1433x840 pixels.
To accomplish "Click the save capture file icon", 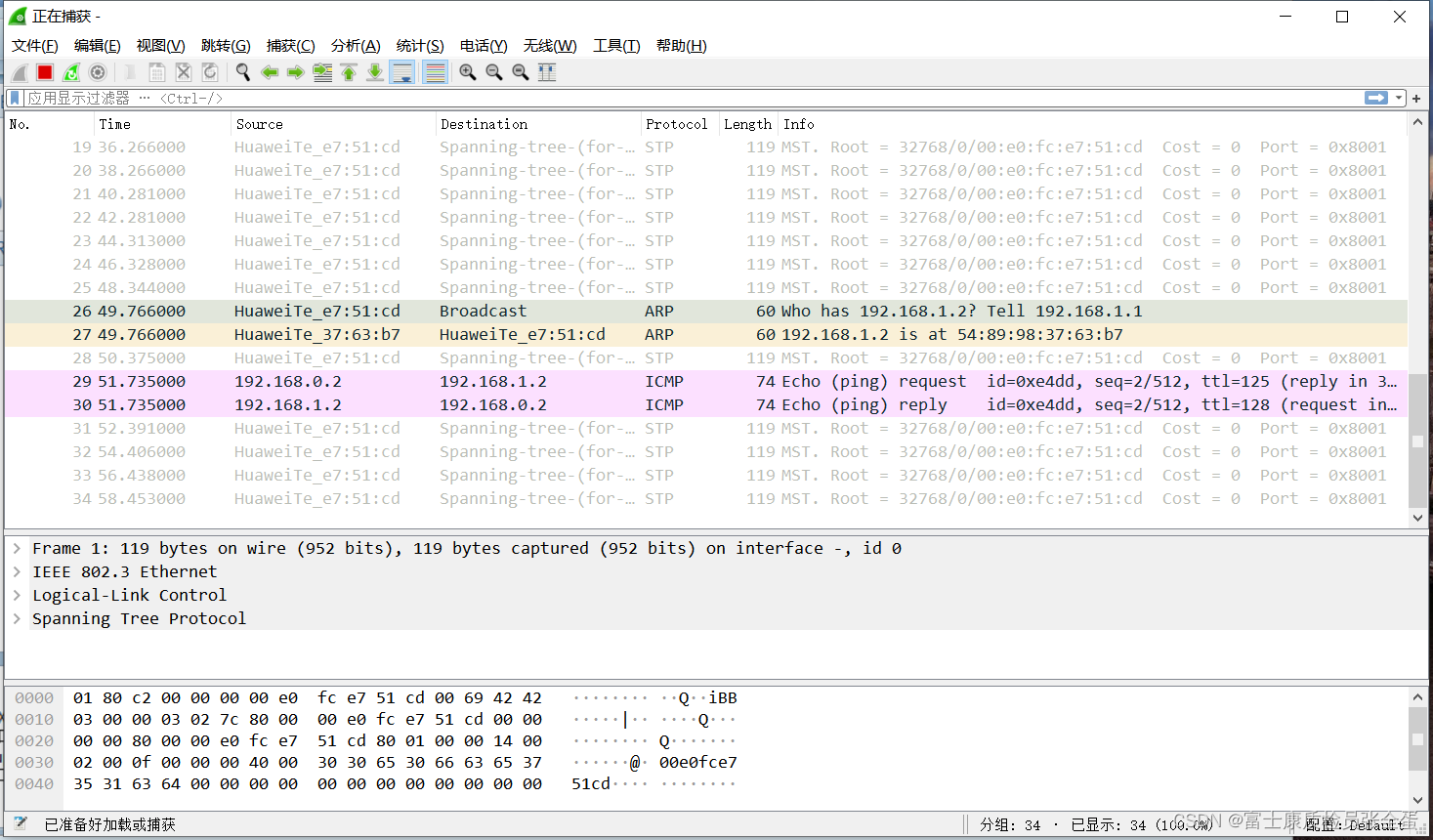I will (x=156, y=72).
